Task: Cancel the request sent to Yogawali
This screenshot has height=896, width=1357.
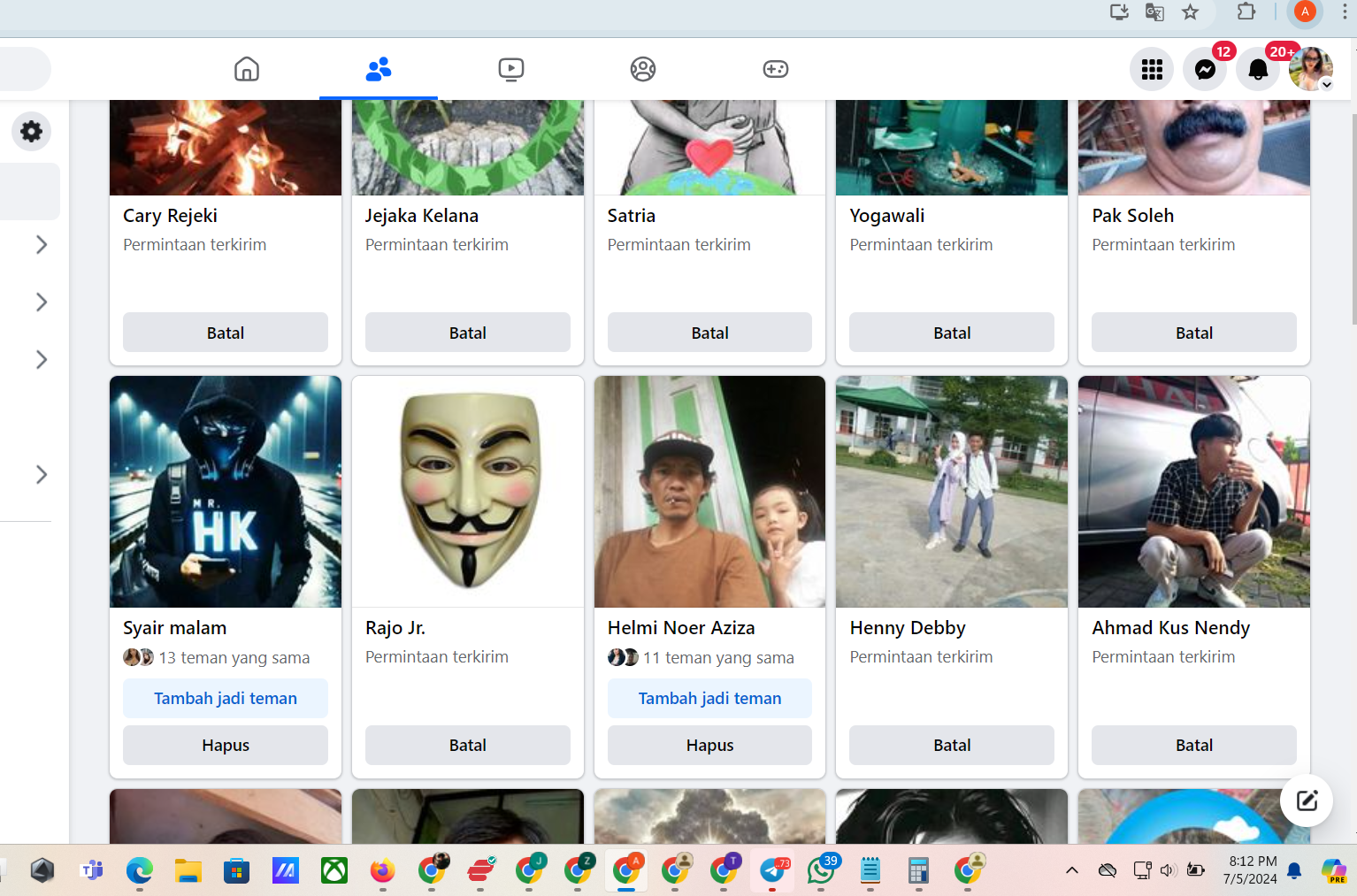Action: pos(952,333)
